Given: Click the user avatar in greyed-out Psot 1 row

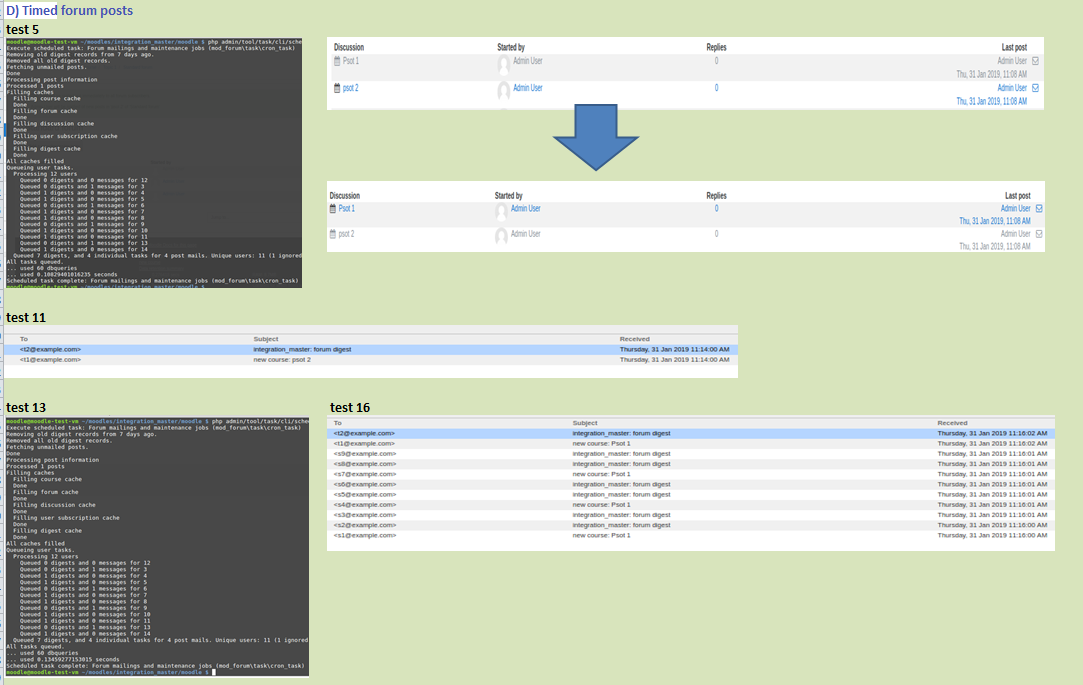Looking at the screenshot, I should (504, 66).
